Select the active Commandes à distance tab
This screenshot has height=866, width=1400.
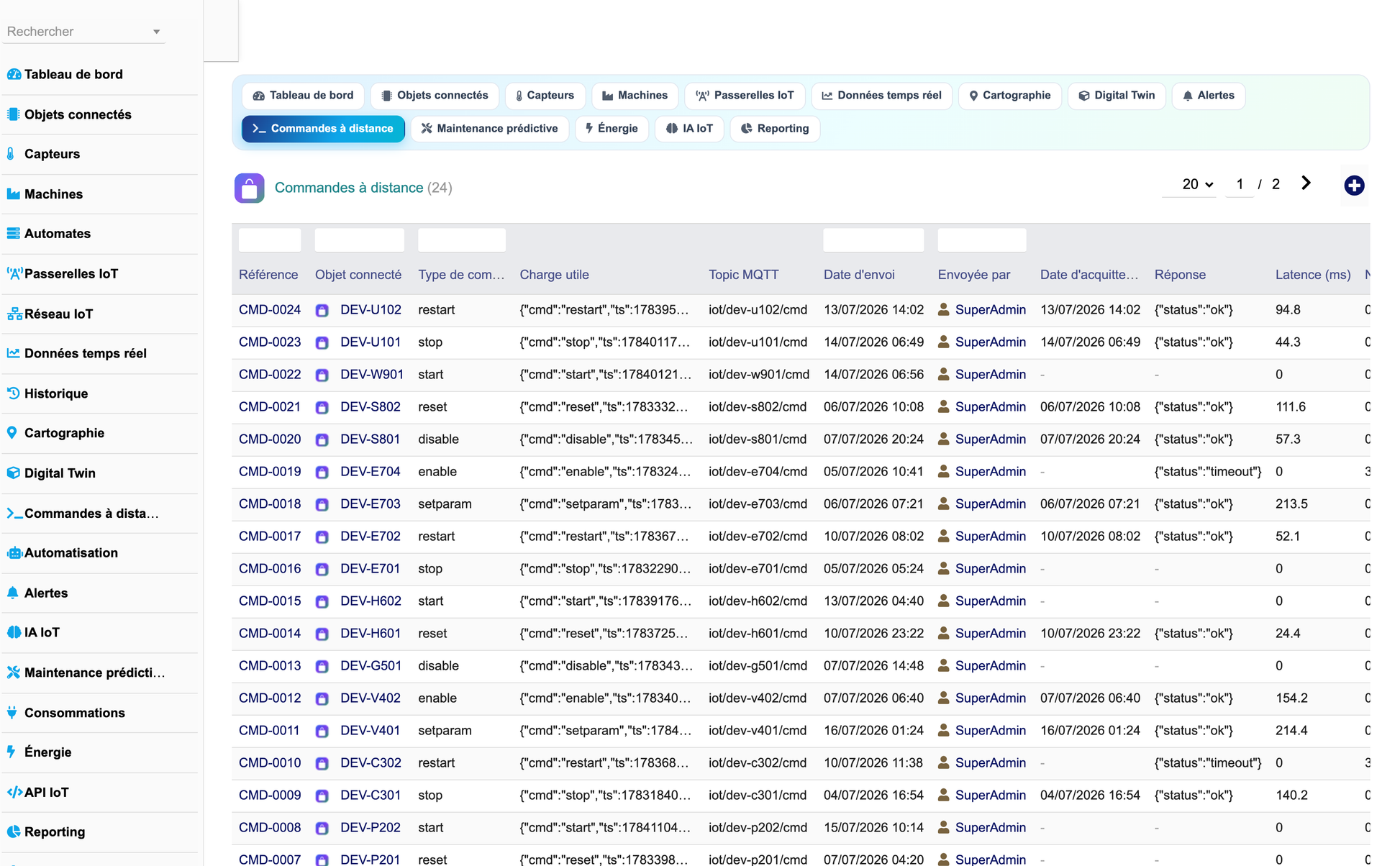pos(323,129)
